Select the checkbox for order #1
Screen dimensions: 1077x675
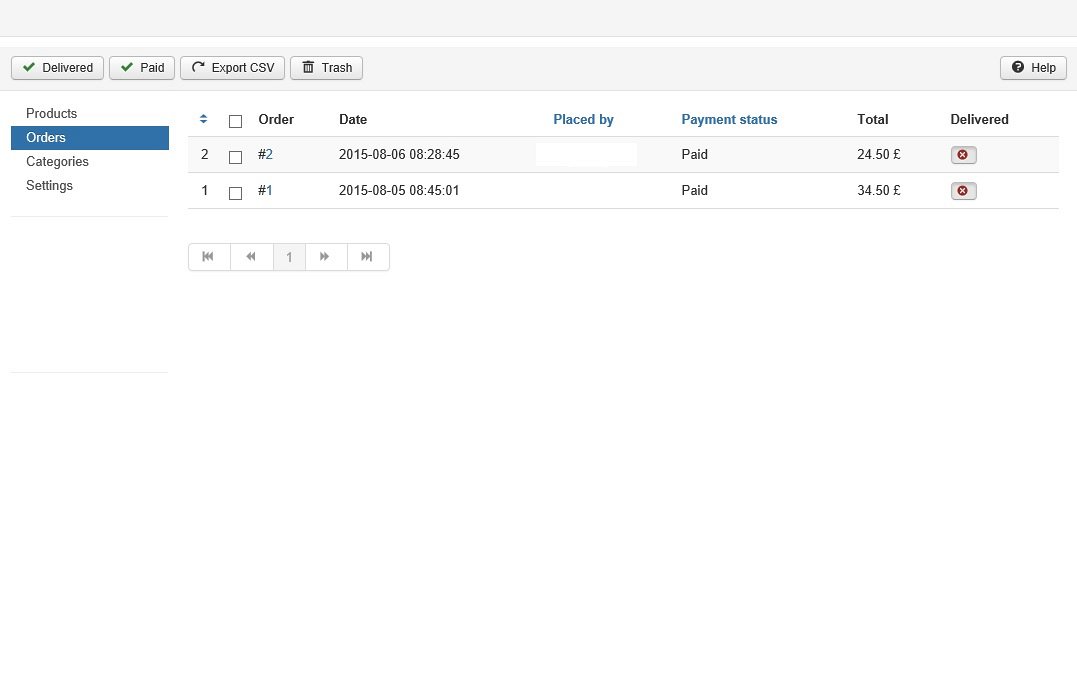click(x=235, y=193)
